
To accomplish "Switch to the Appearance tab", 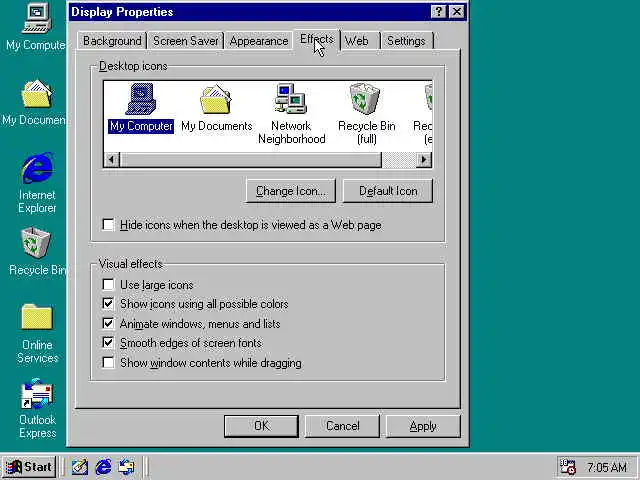I will pyautogui.click(x=259, y=41).
